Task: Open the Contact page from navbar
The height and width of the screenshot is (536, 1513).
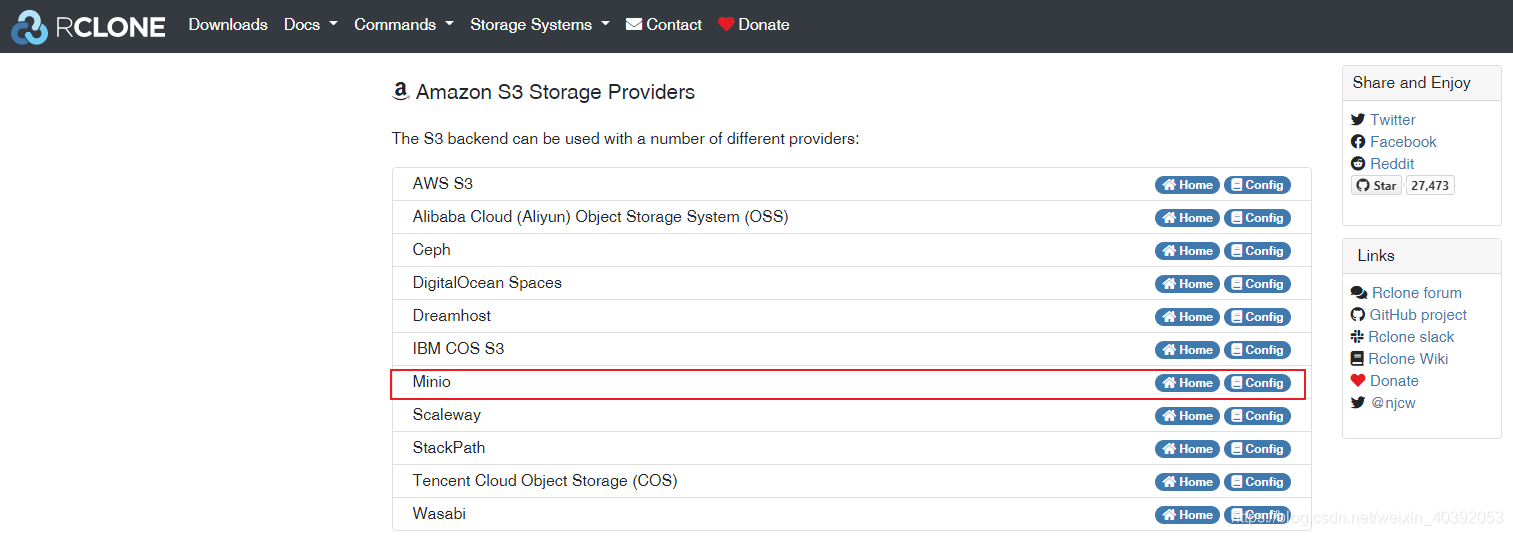Action: 664,25
